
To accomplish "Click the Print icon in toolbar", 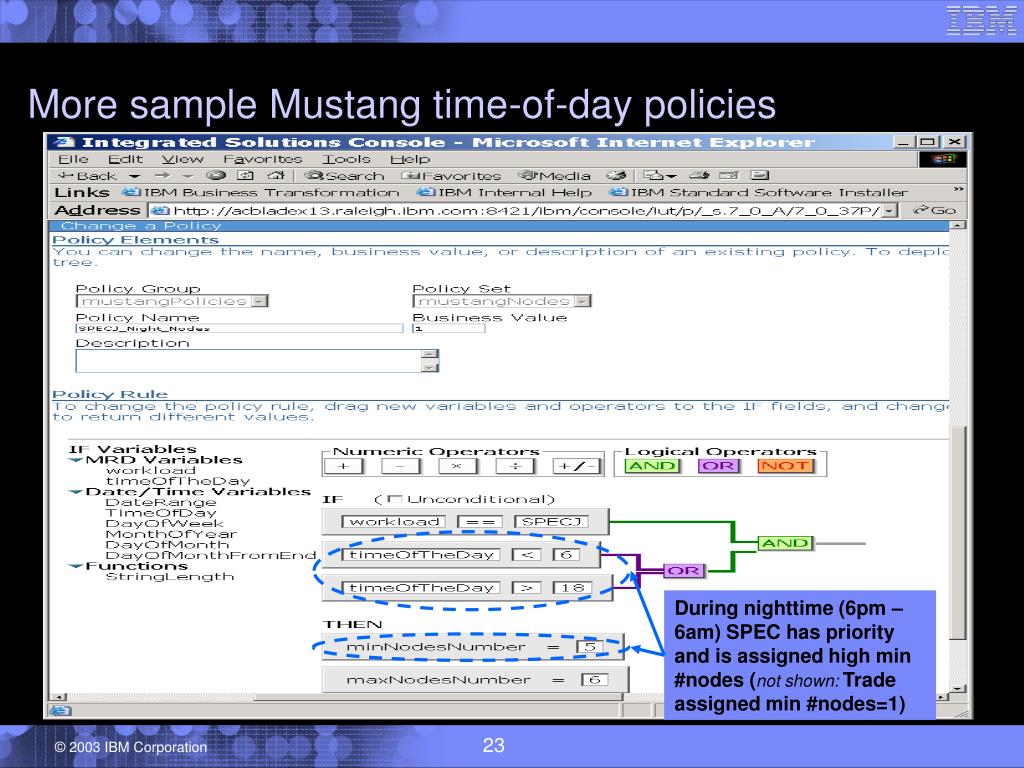I will [699, 175].
